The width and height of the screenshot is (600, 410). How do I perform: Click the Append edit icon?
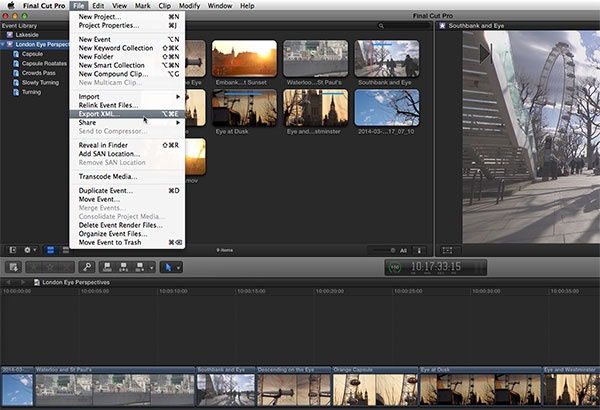tap(140, 267)
